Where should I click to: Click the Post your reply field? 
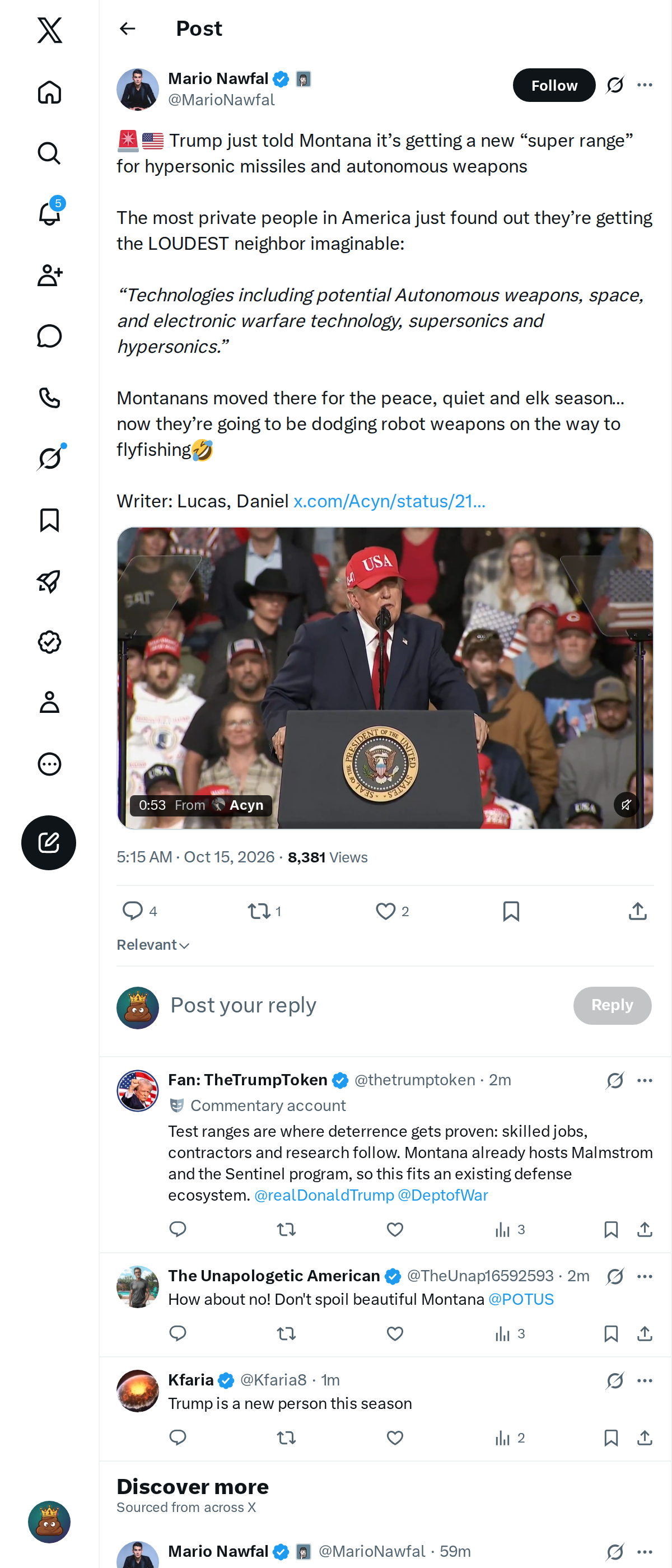click(365, 1005)
